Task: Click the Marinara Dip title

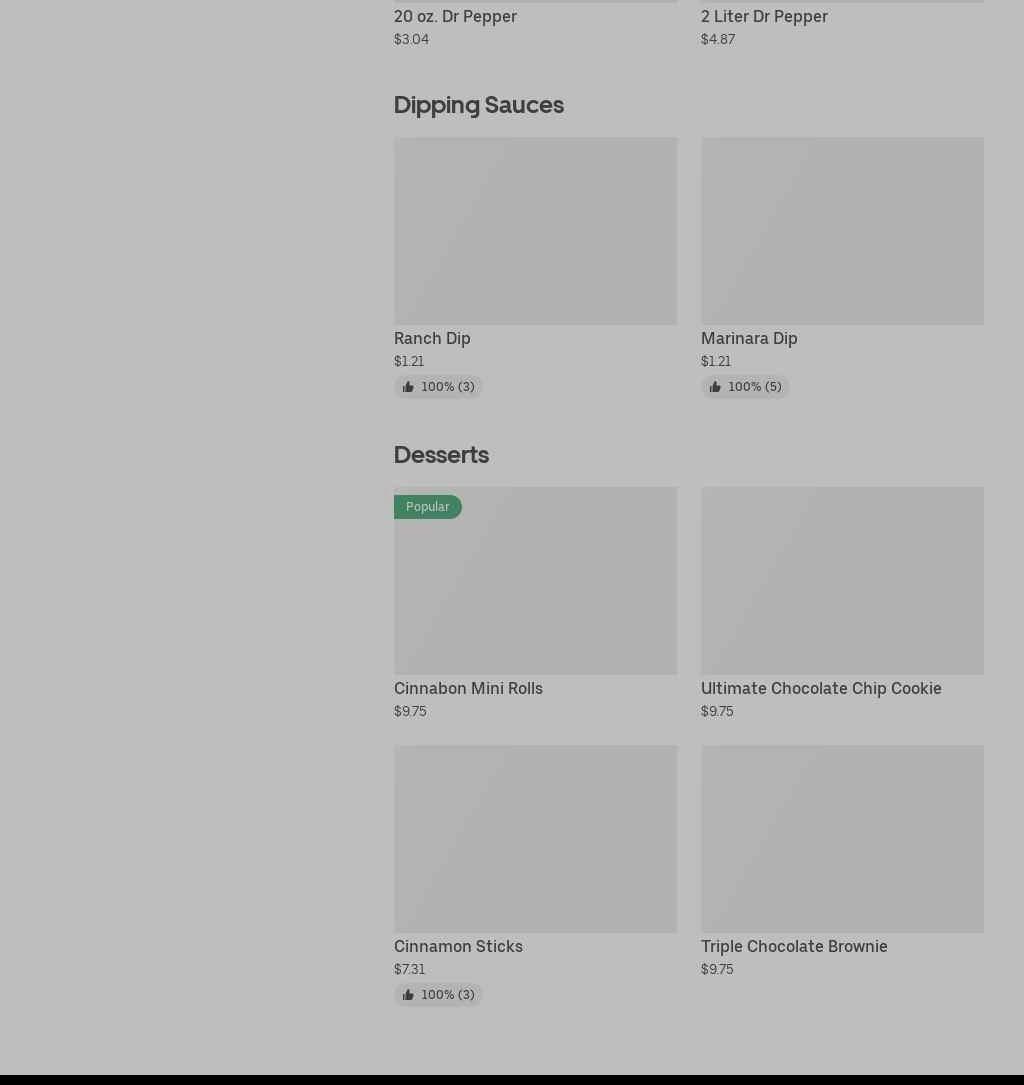Action: tap(749, 338)
